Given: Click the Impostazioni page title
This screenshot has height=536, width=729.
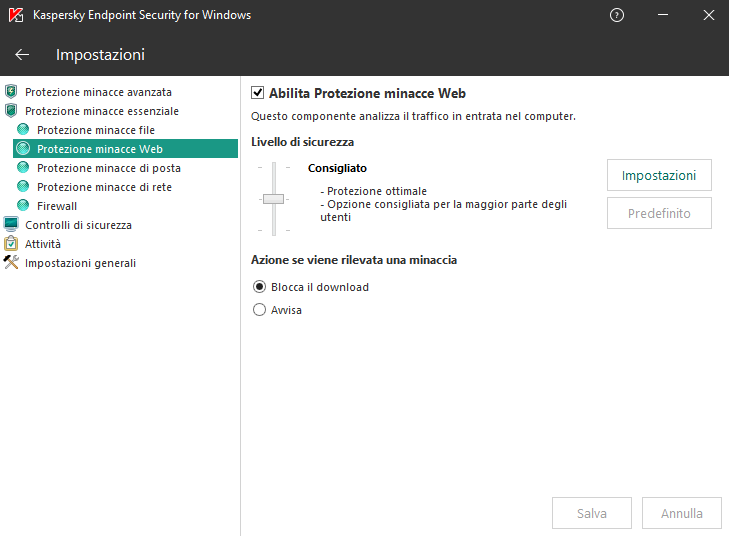Looking at the screenshot, I should point(100,55).
